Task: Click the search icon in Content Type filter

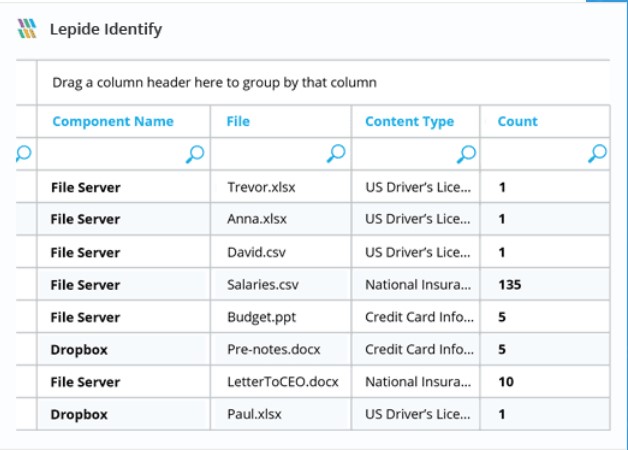Action: click(x=467, y=154)
